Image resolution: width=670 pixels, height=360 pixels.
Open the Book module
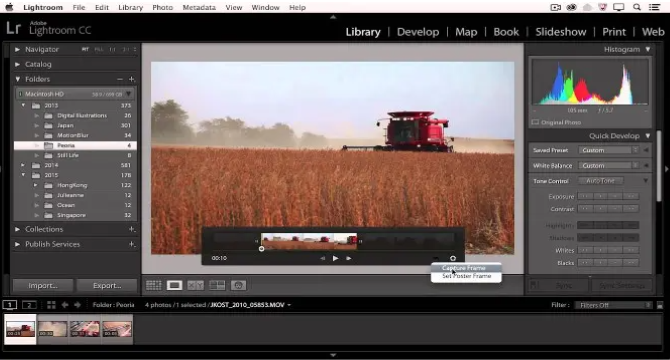click(506, 32)
